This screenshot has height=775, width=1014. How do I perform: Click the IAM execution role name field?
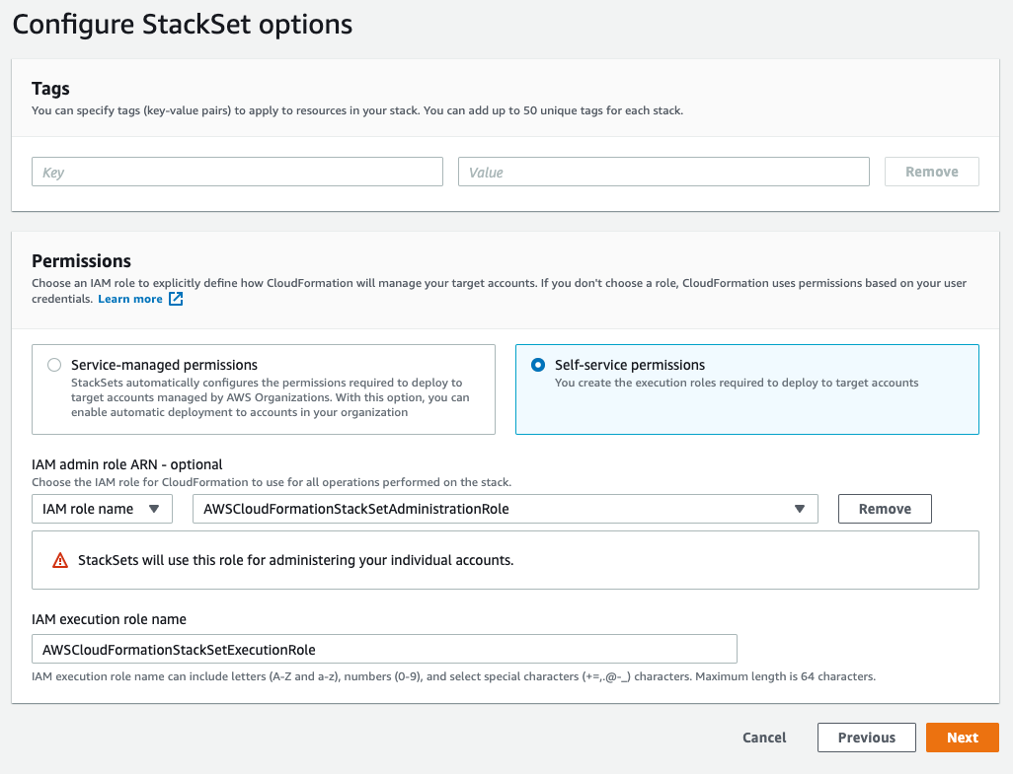click(383, 649)
